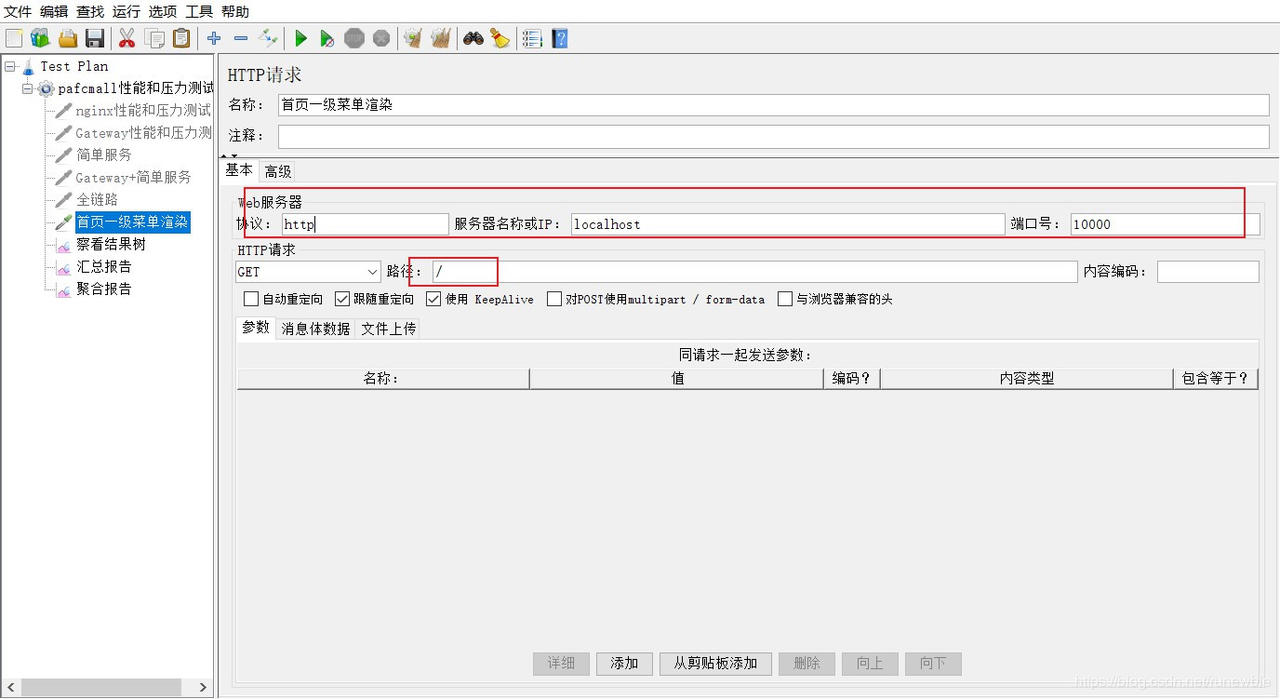This screenshot has width=1280, height=699.
Task: Open the 编辑 menu
Action: pos(54,11)
